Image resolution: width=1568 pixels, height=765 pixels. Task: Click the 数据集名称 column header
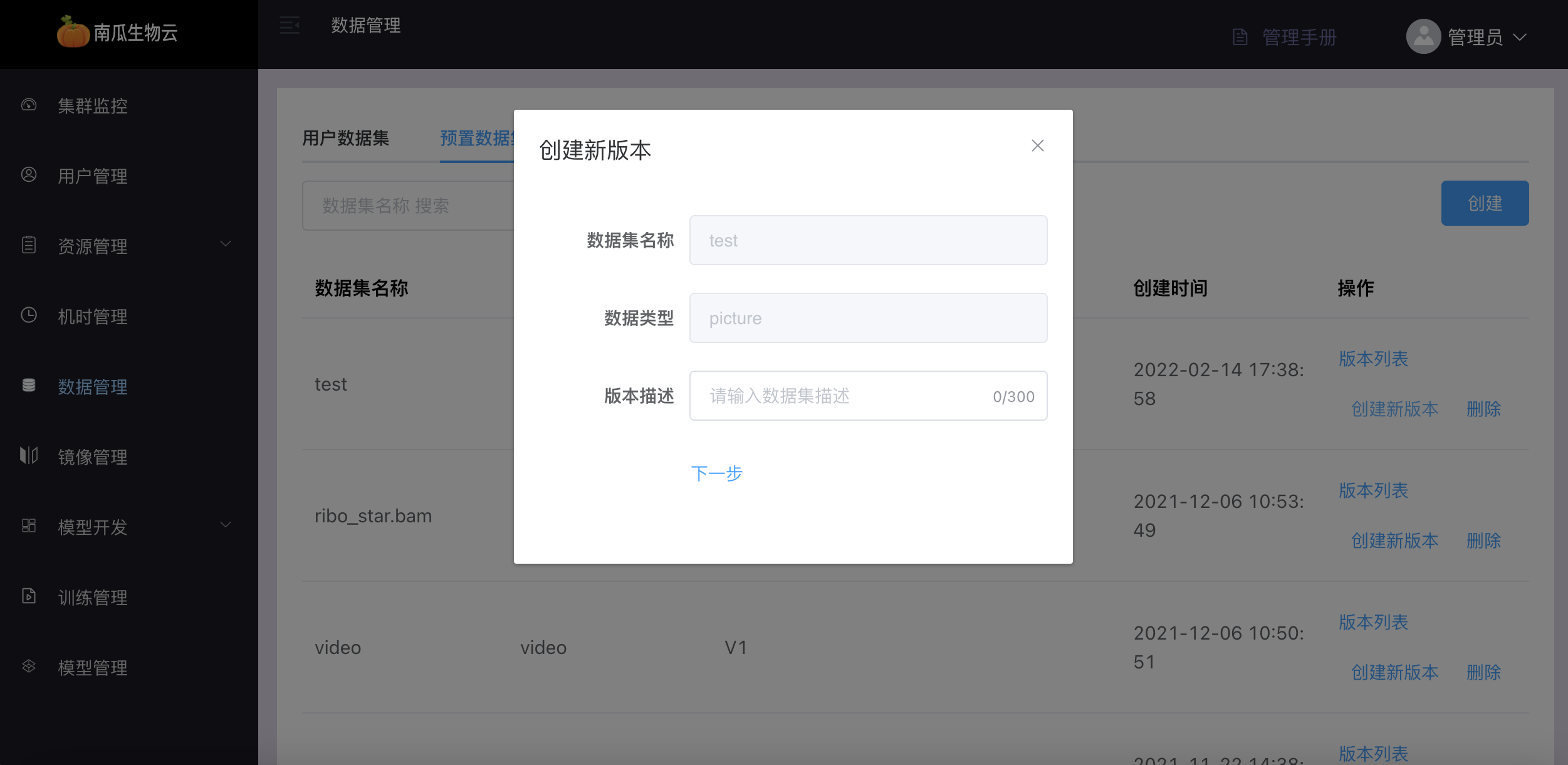362,288
